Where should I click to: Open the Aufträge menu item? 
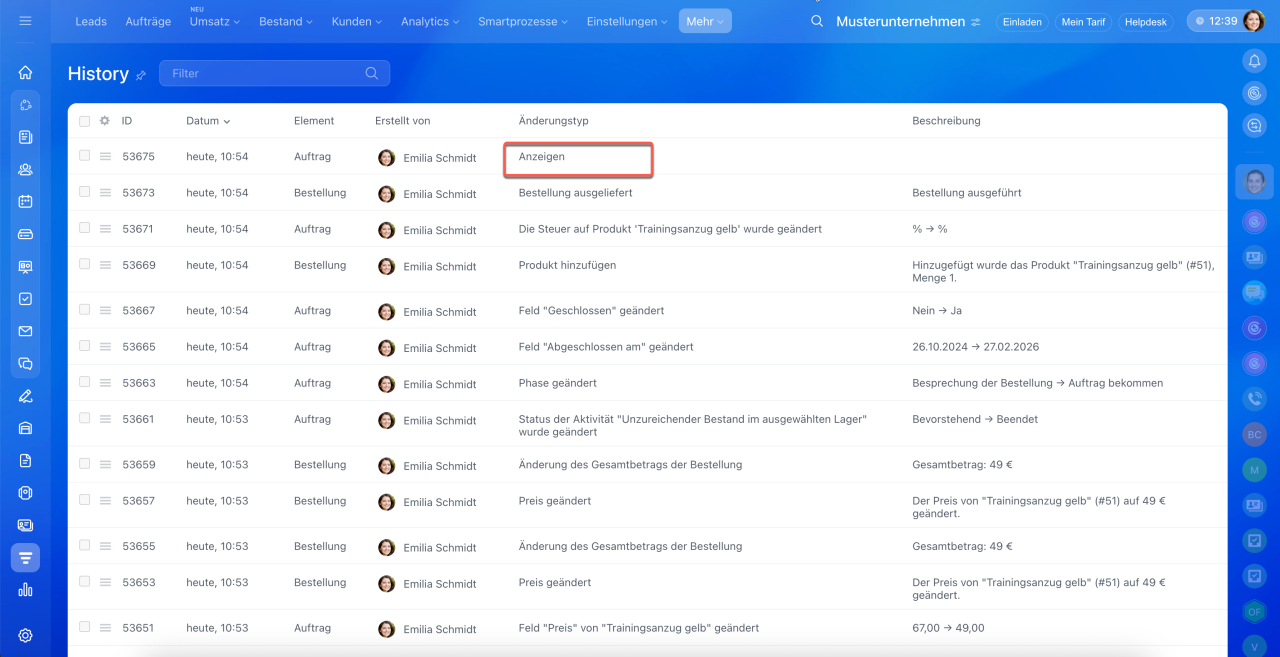point(148,21)
